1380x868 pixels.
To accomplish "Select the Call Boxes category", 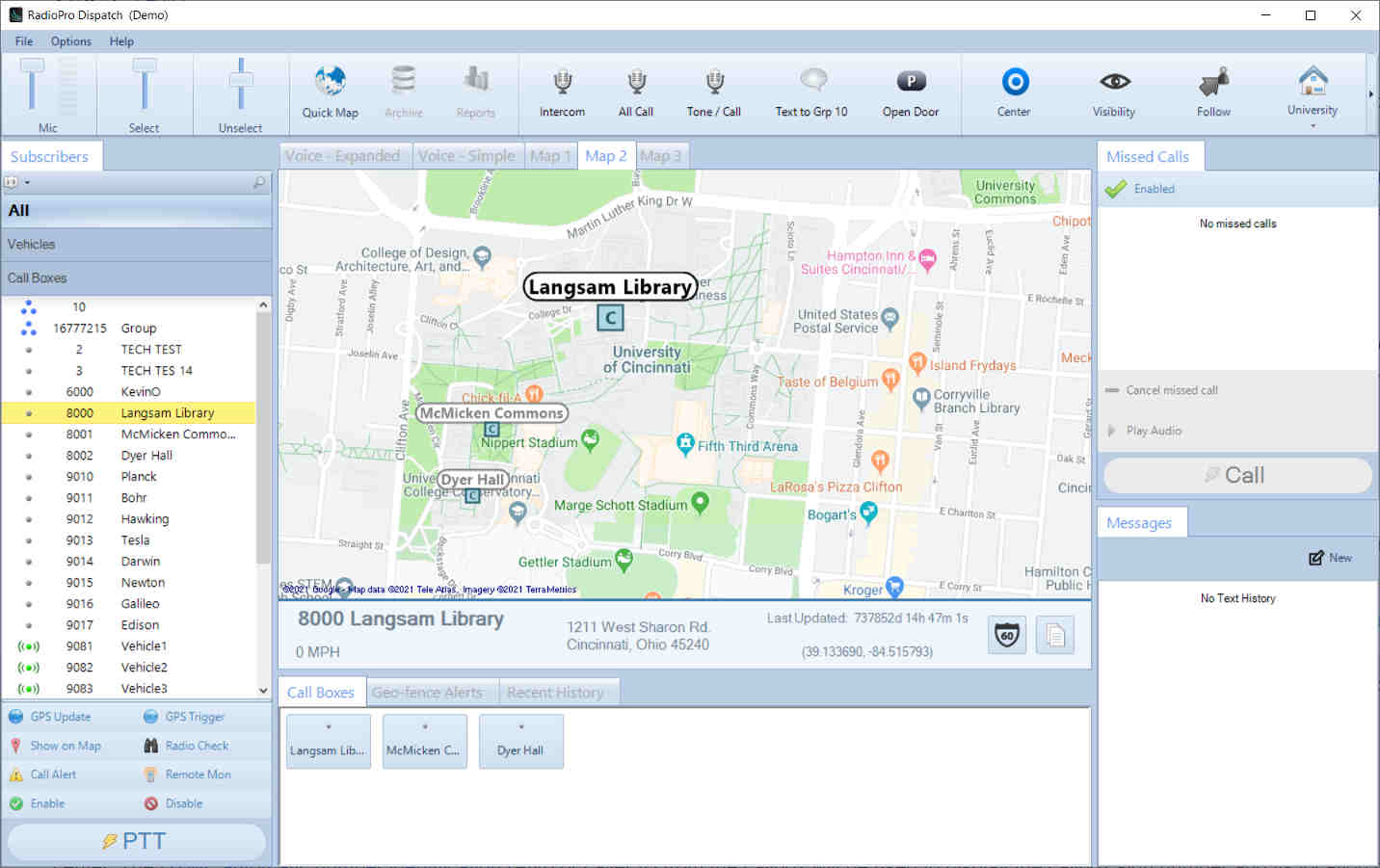I will tap(137, 278).
